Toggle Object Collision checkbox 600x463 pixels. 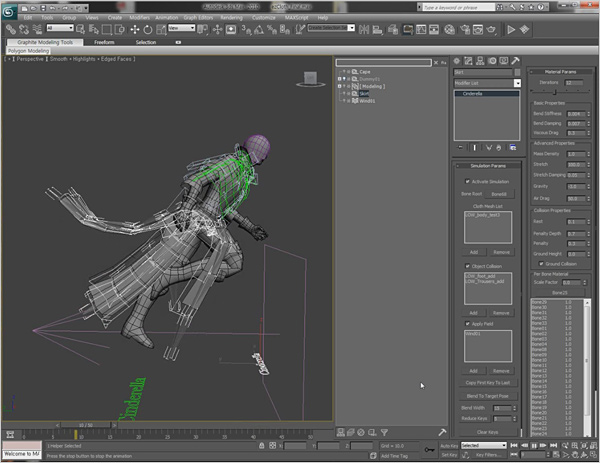[x=467, y=266]
